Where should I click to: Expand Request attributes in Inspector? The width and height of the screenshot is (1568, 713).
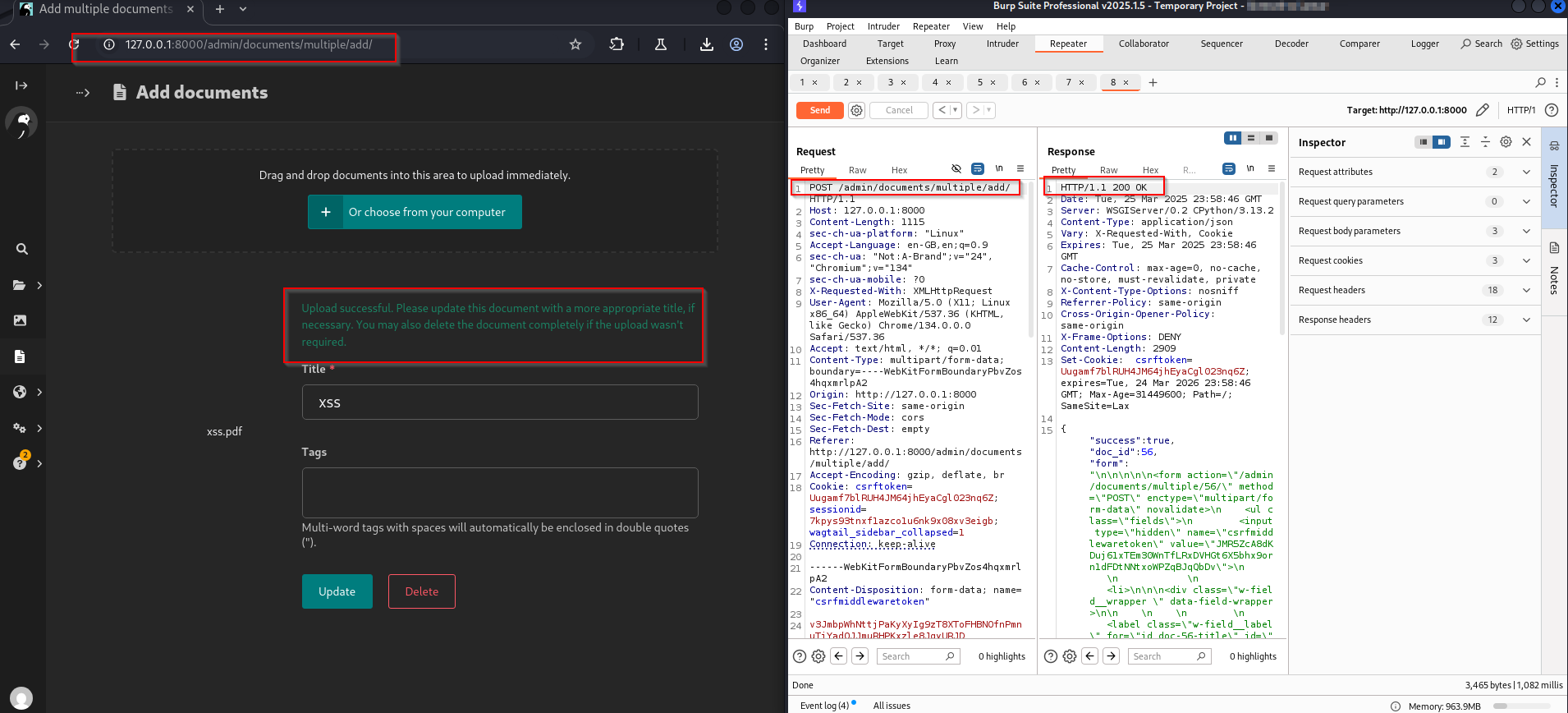pyautogui.click(x=1414, y=172)
